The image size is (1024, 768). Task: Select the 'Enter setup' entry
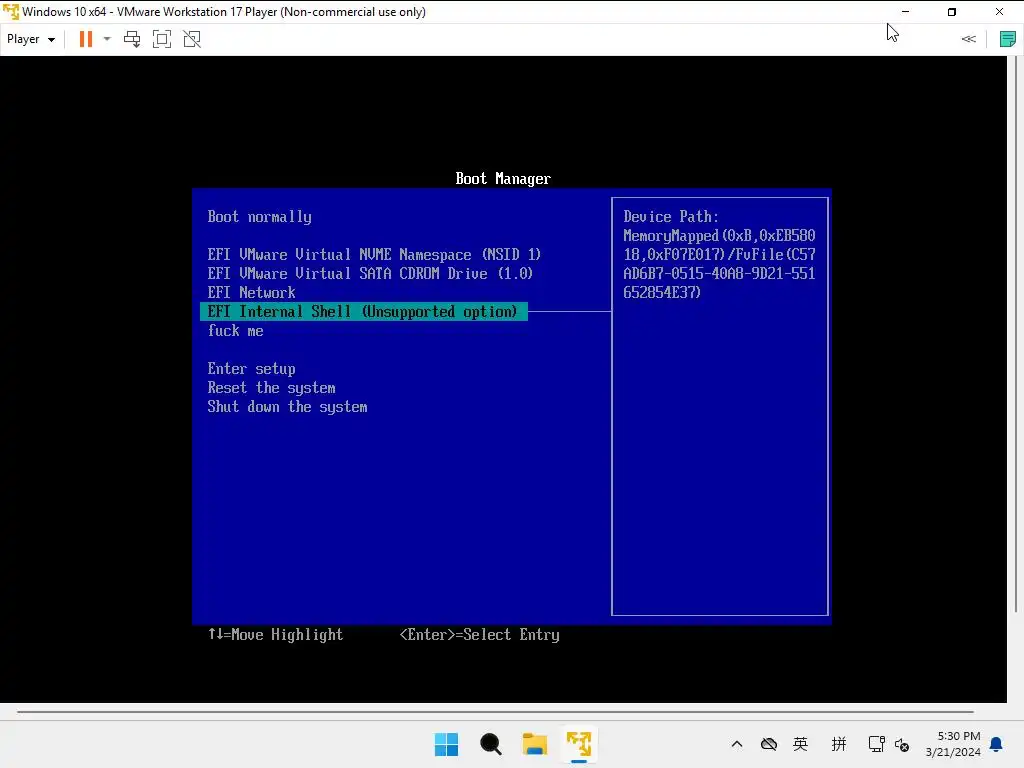click(x=251, y=369)
